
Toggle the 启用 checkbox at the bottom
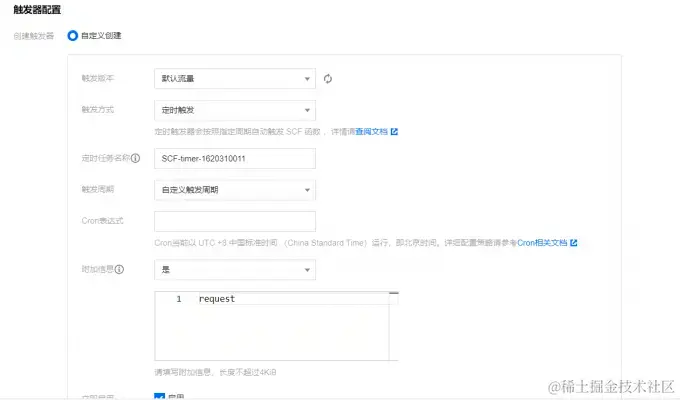point(160,397)
